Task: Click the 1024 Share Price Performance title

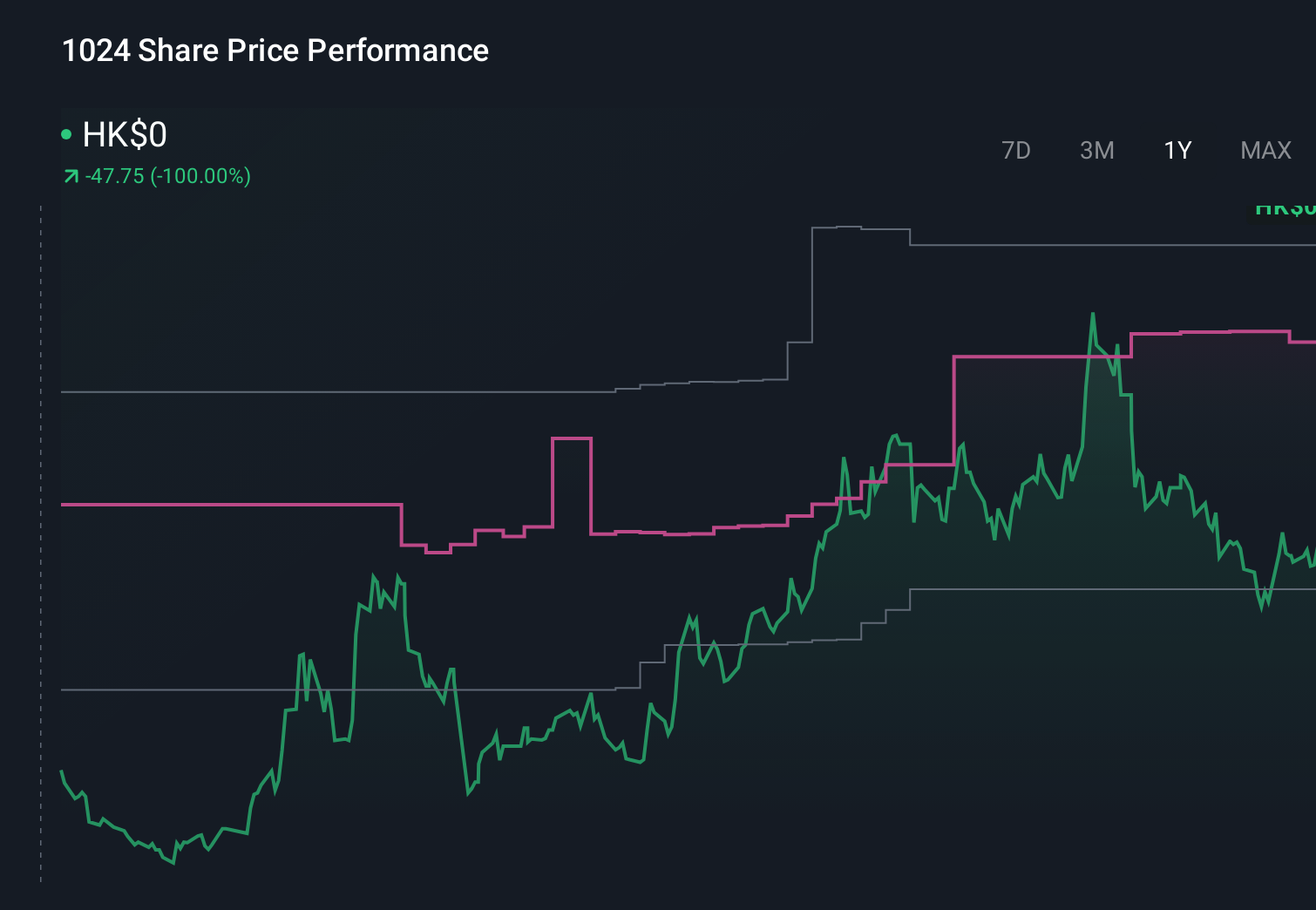Action: pyautogui.click(x=275, y=51)
